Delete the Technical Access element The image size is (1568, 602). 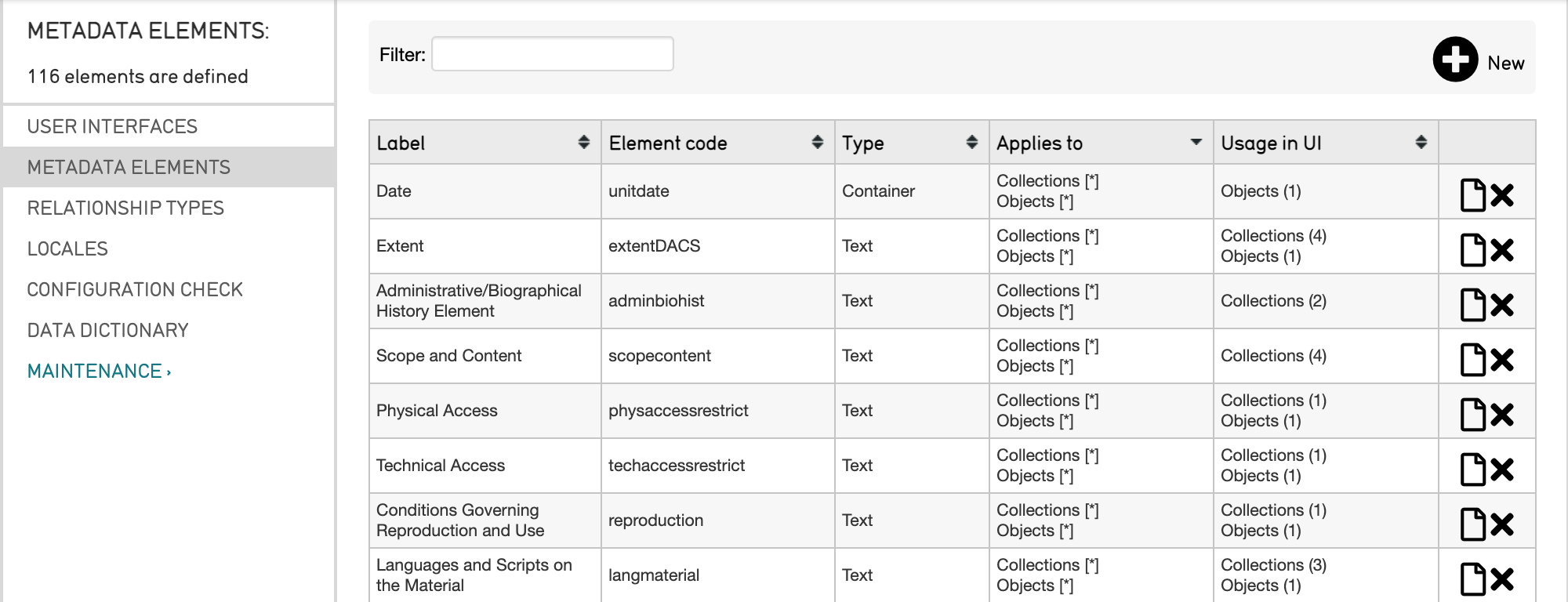point(1502,470)
